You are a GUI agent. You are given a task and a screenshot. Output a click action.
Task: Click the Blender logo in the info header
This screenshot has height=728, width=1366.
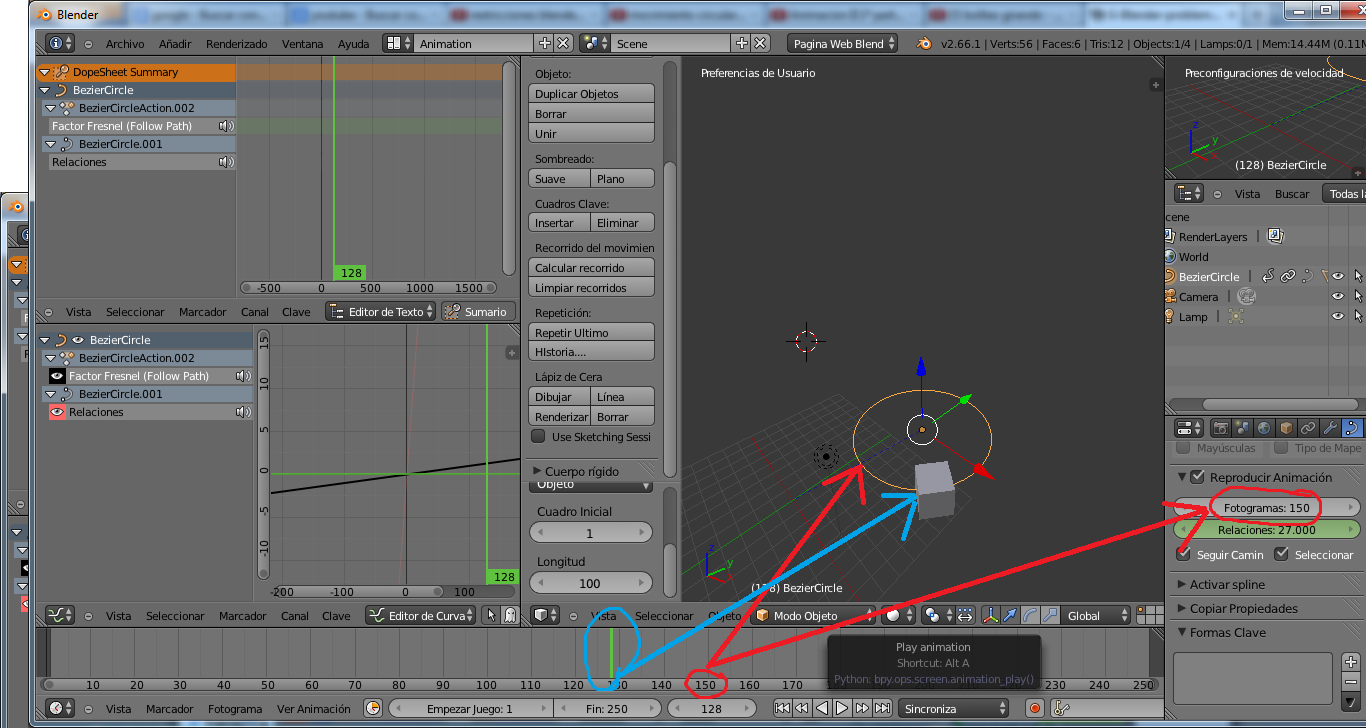point(924,44)
